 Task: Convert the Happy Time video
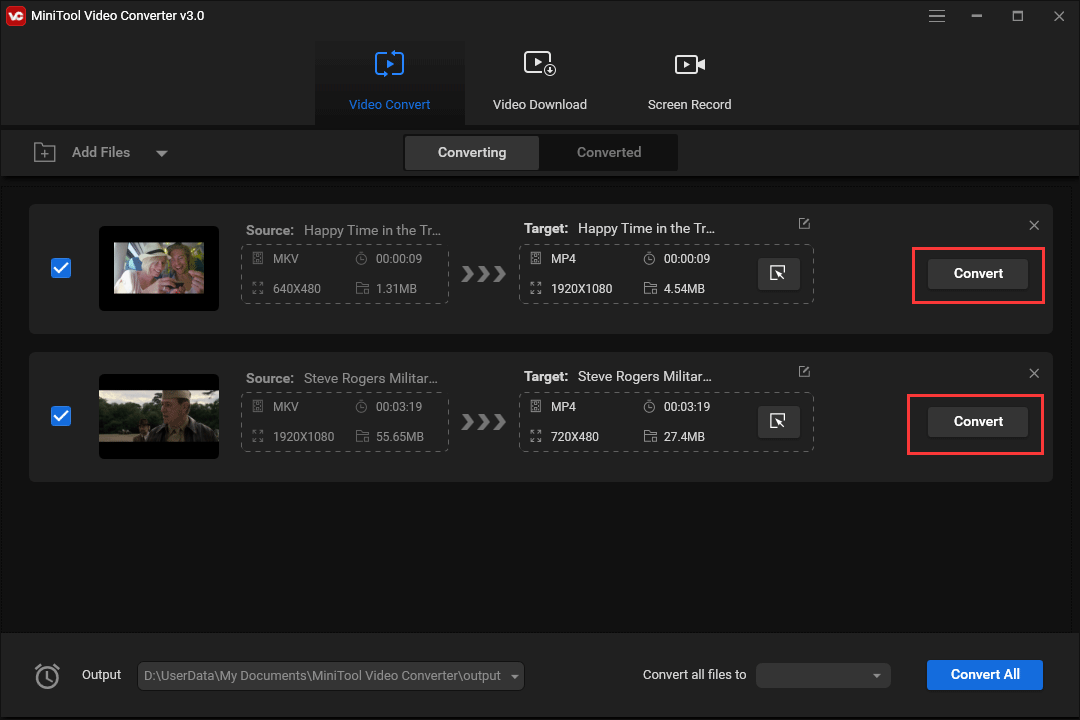[977, 274]
